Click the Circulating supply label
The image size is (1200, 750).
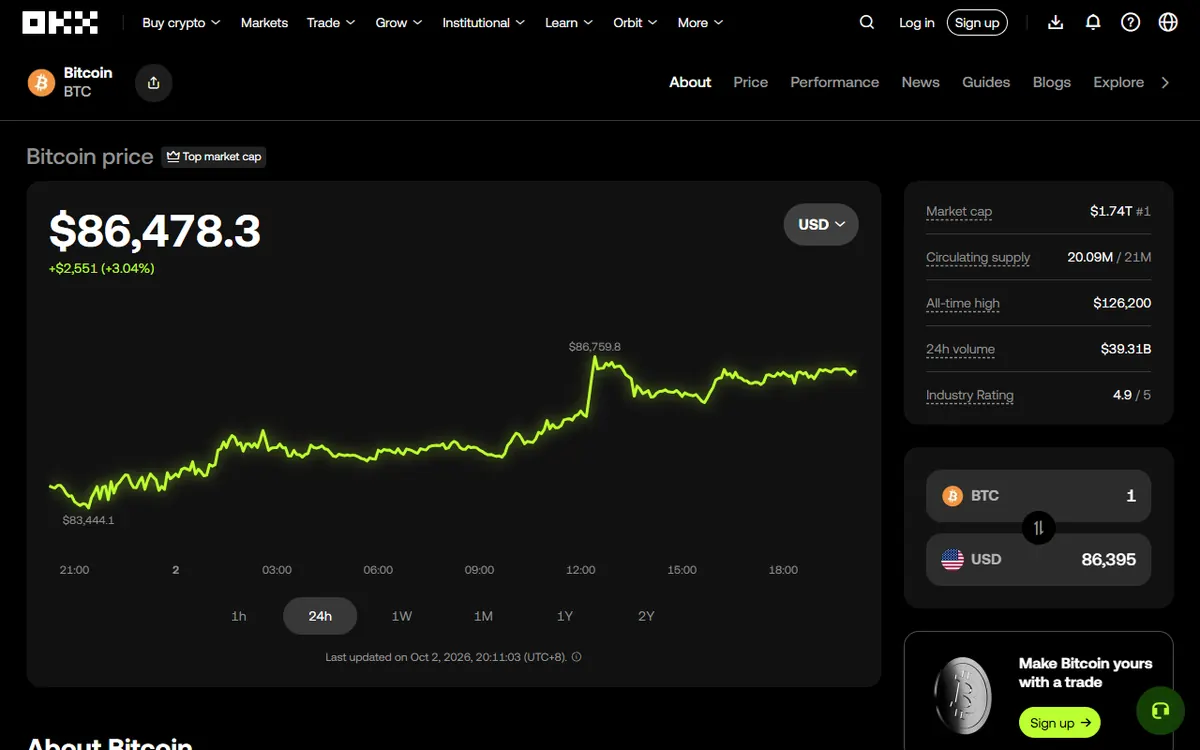[x=978, y=257]
